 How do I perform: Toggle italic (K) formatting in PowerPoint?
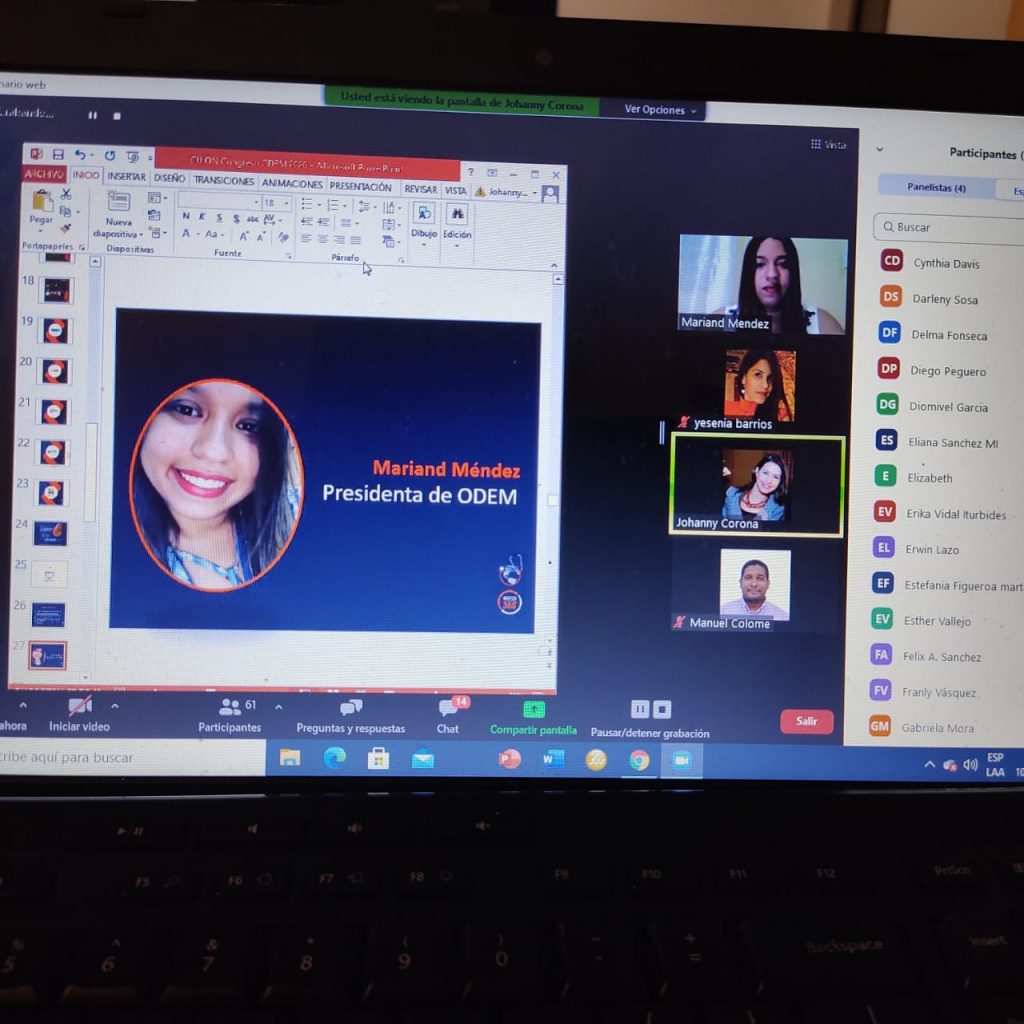click(202, 216)
